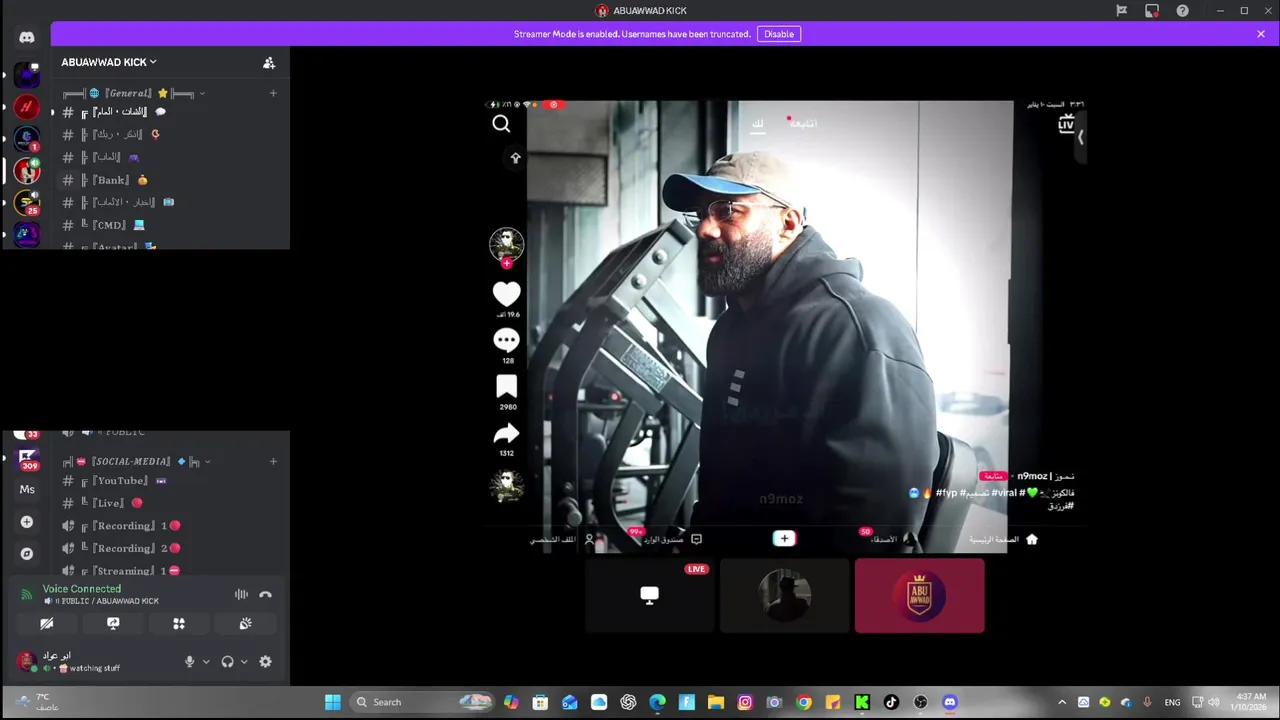The image size is (1280, 720).
Task: Switch to the TikTok Following feed tab
Action: tap(804, 124)
